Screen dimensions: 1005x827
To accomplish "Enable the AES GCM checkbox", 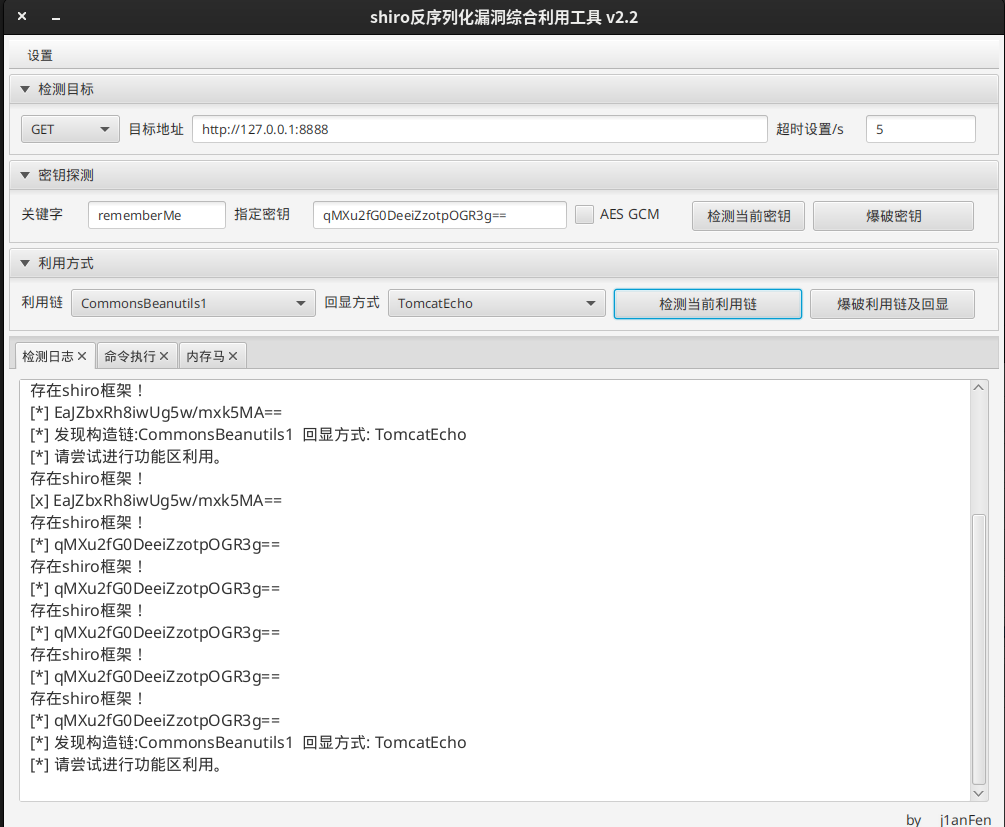I will coord(584,215).
